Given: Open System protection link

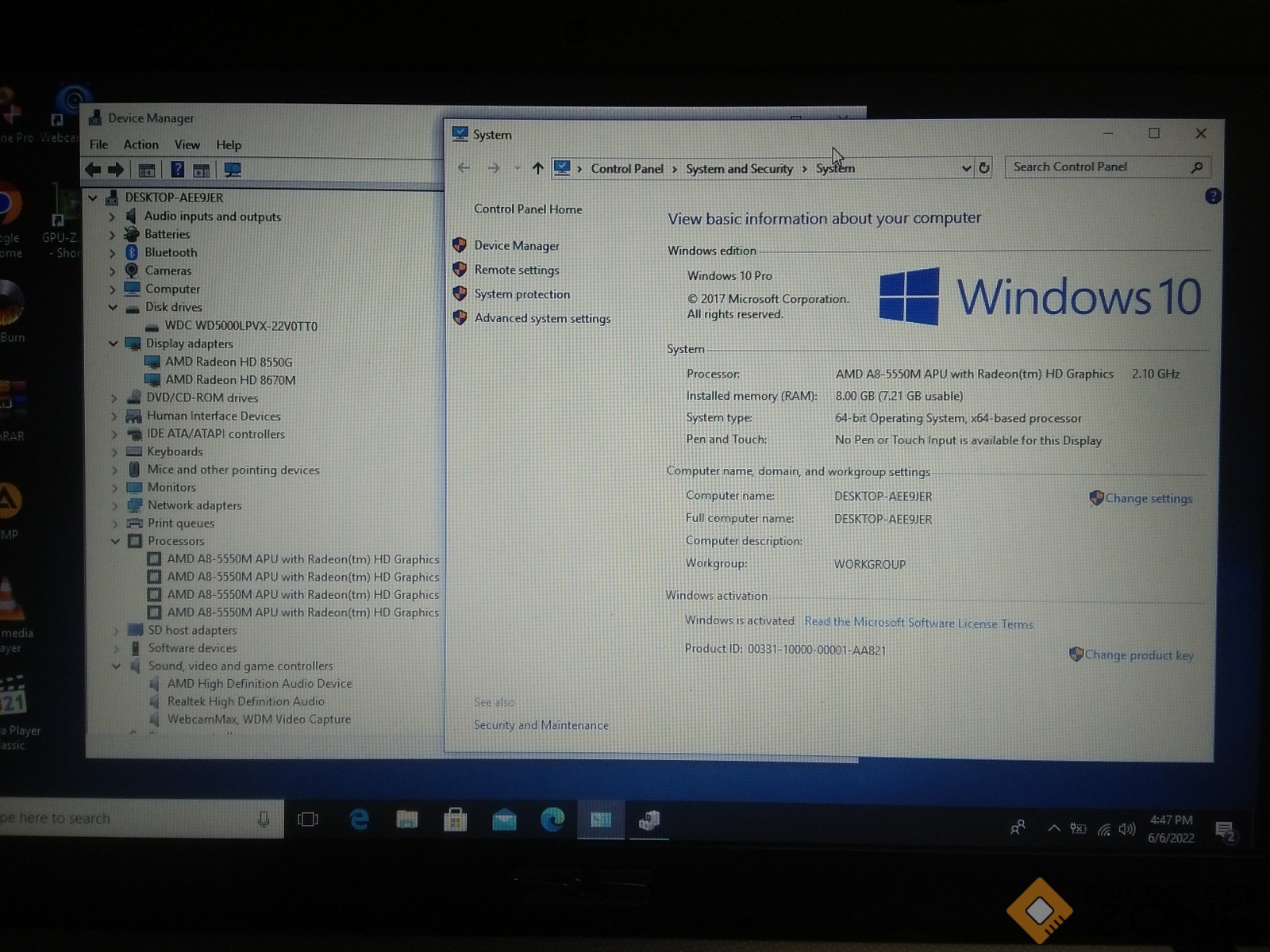Looking at the screenshot, I should tap(522, 294).
